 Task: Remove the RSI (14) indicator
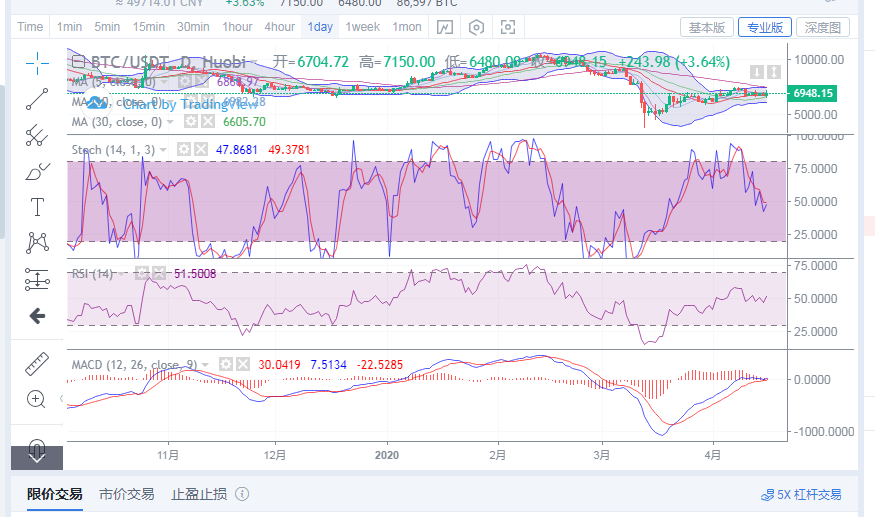tap(159, 273)
